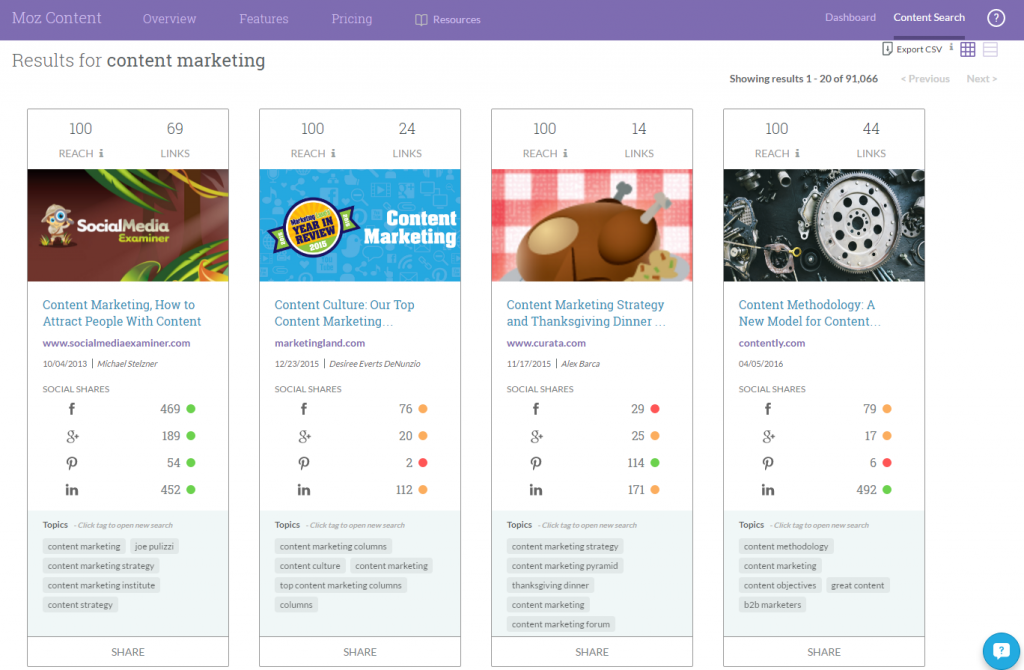Select 'joe pulizzi' topic tag
Viewport: 1024px width, 670px height.
(154, 547)
